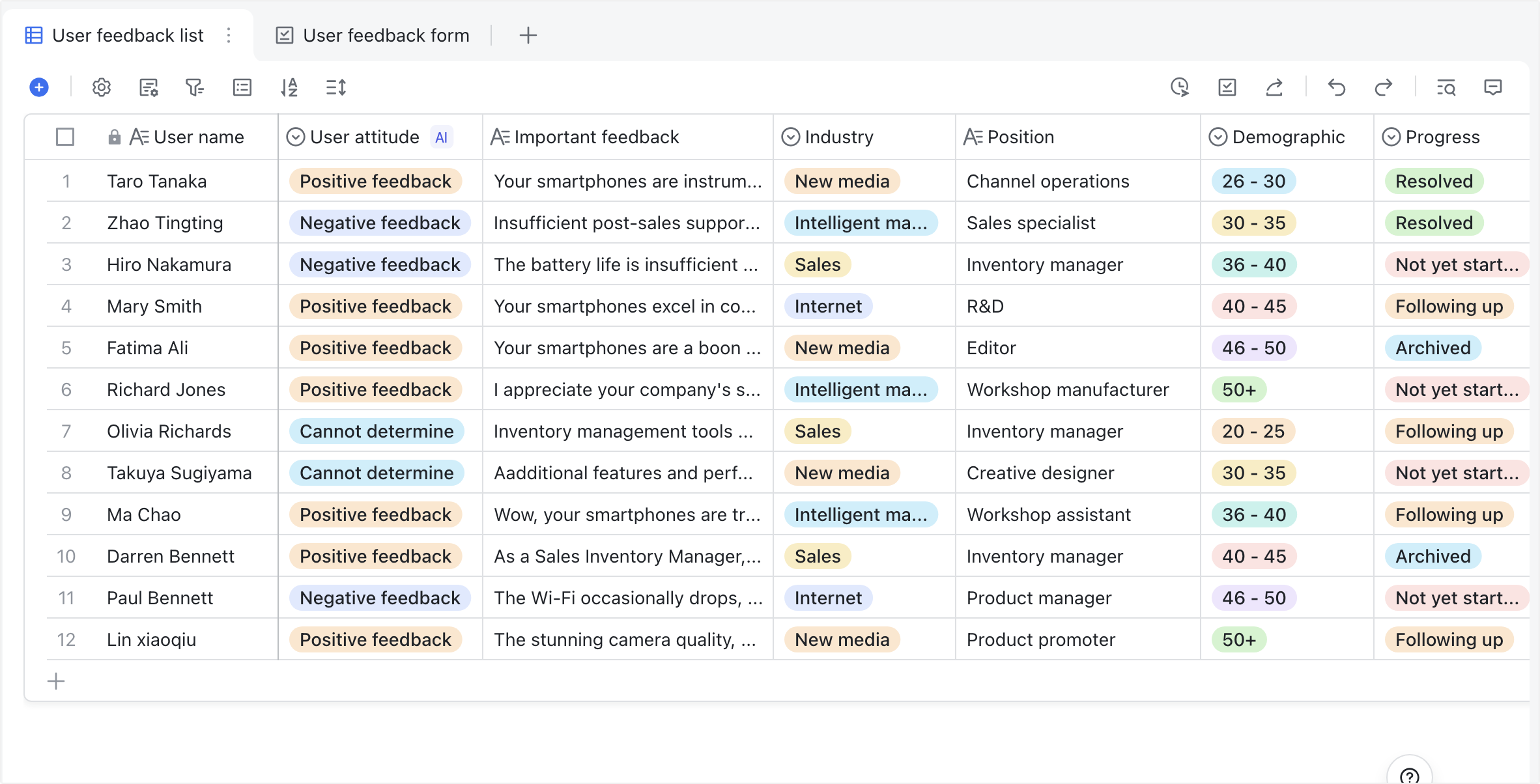This screenshot has height=784, width=1540.
Task: Click the share export arrow icon
Action: click(x=1274, y=87)
